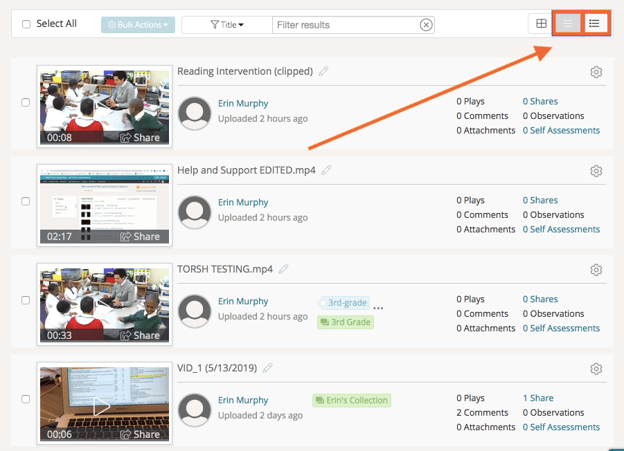Play the VID_1 video thumbnail
The height and width of the screenshot is (451, 624).
(100, 406)
